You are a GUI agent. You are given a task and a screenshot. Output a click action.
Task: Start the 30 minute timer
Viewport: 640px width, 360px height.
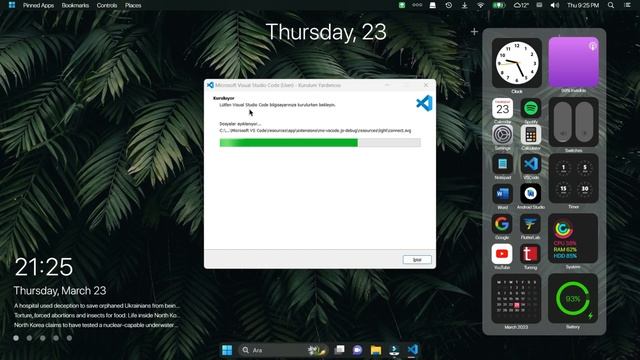click(584, 189)
